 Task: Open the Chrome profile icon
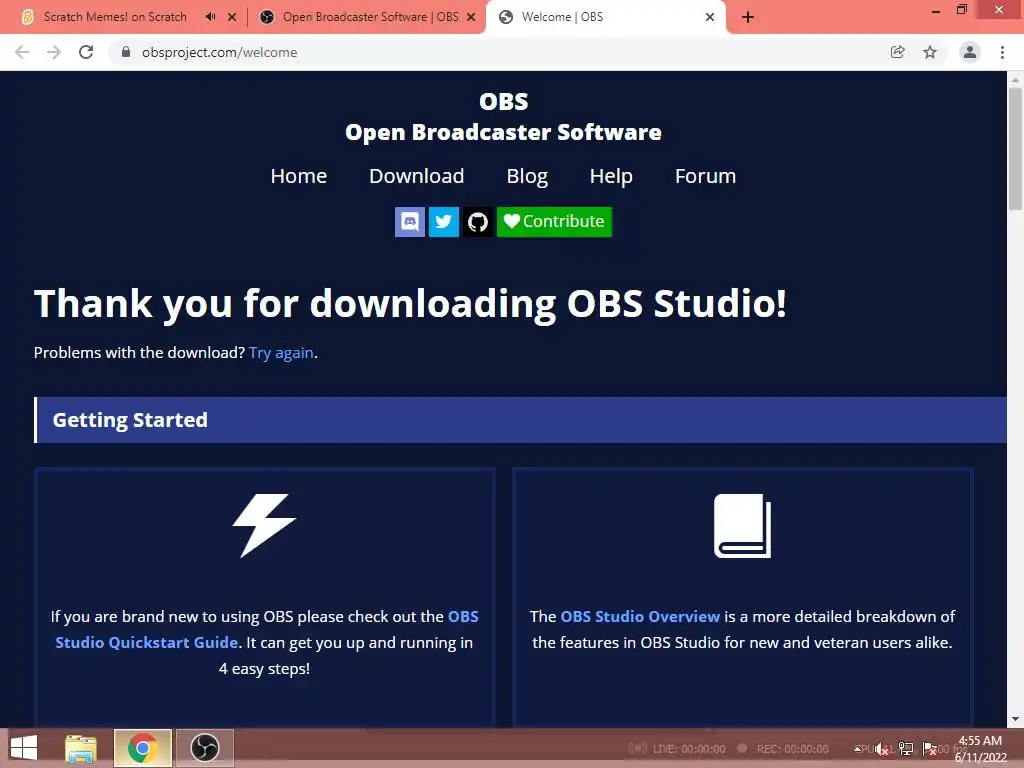click(x=970, y=52)
